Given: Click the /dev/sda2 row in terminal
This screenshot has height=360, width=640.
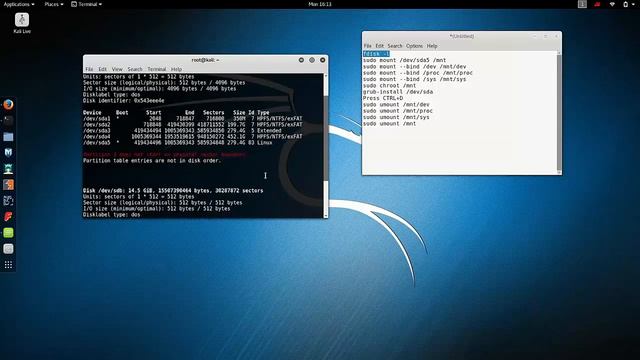Looking at the screenshot, I should (193, 124).
